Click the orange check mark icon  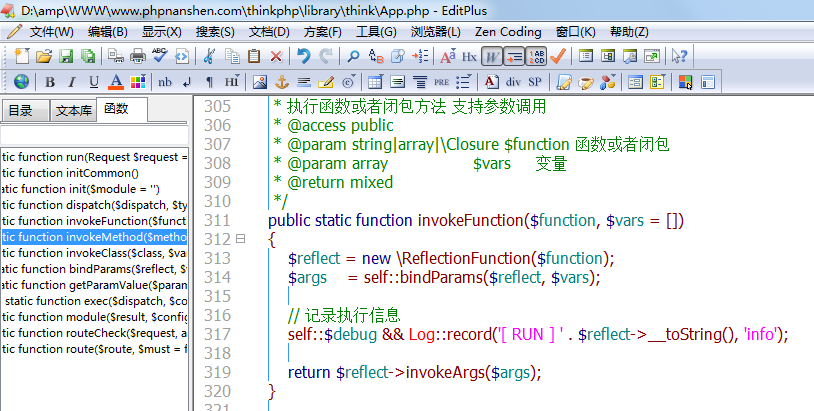click(558, 56)
